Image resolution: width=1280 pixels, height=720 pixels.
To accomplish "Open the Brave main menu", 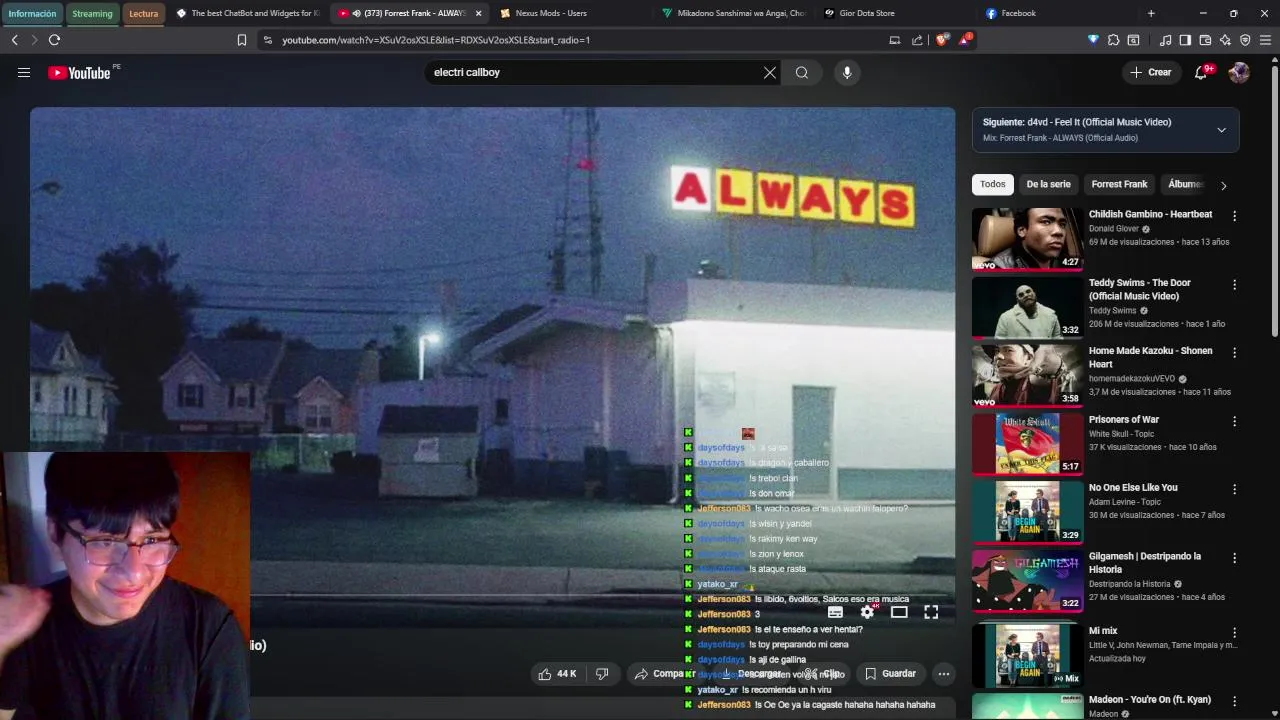I will 1266,40.
